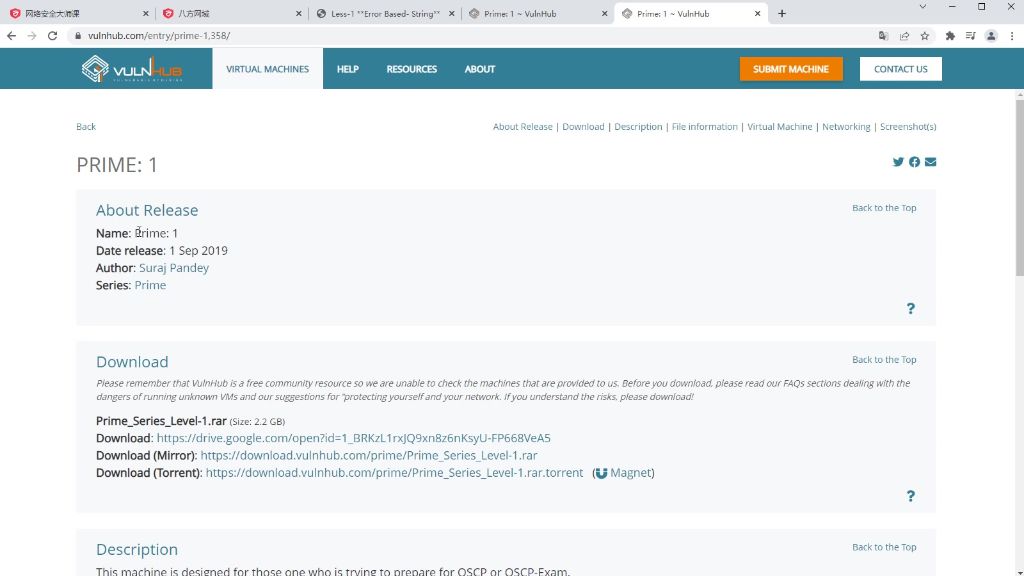Image resolution: width=1024 pixels, height=576 pixels.
Task: Click Back to the Top in Download section
Action: coord(884,360)
